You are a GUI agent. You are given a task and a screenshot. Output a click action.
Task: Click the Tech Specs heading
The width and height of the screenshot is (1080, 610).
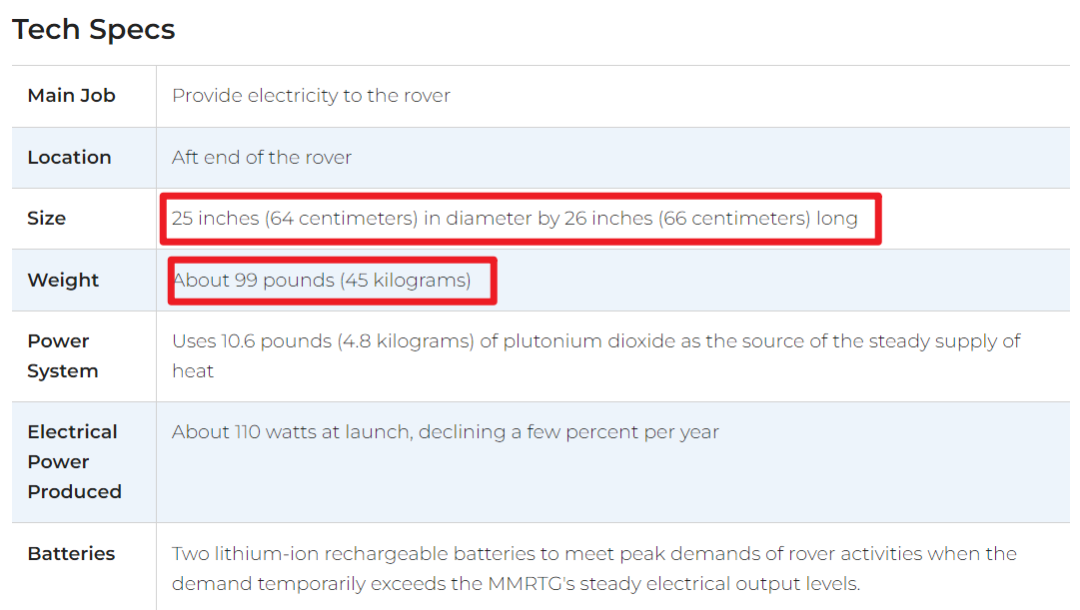(x=94, y=30)
